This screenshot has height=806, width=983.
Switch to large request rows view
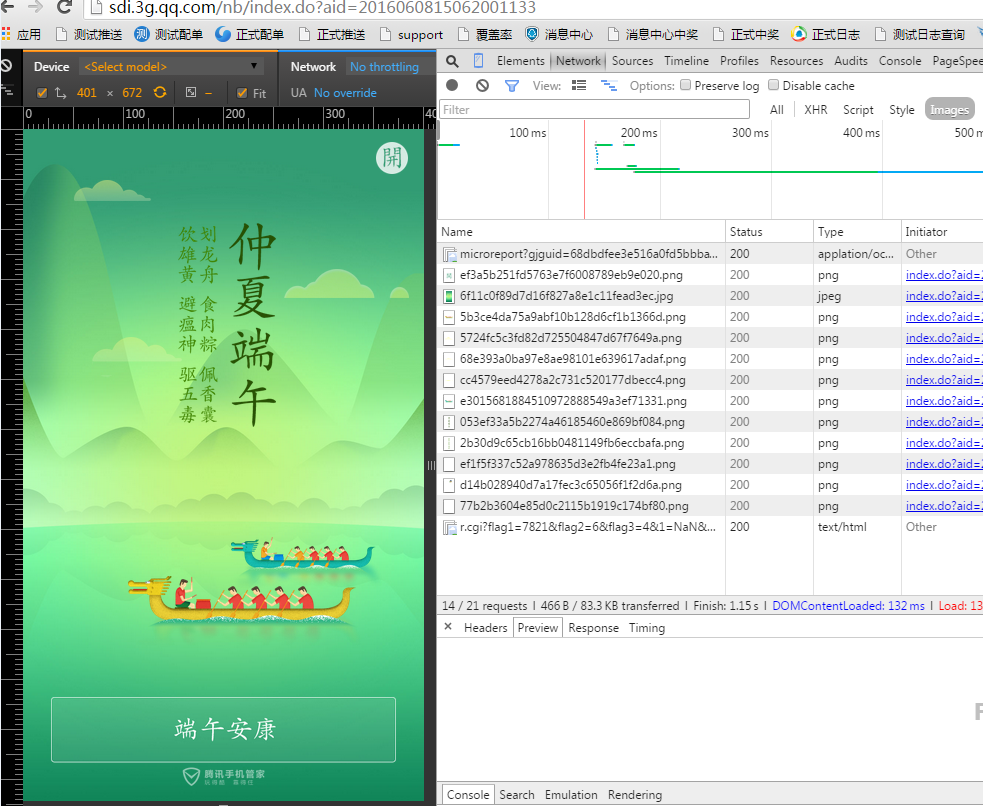(579, 86)
